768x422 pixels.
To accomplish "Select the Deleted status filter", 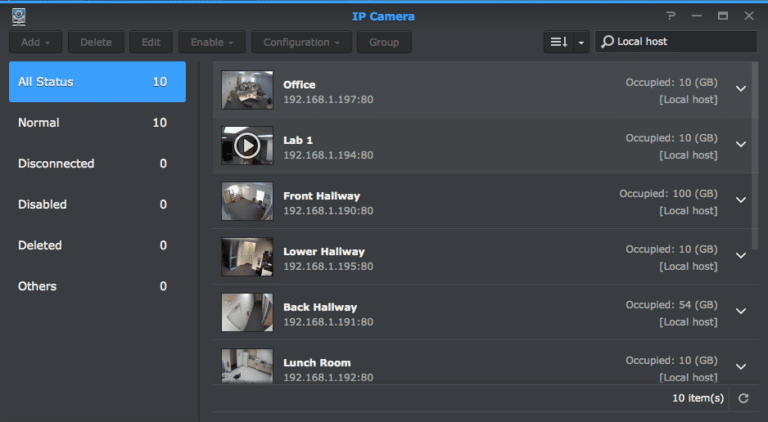I will pyautogui.click(x=97, y=245).
